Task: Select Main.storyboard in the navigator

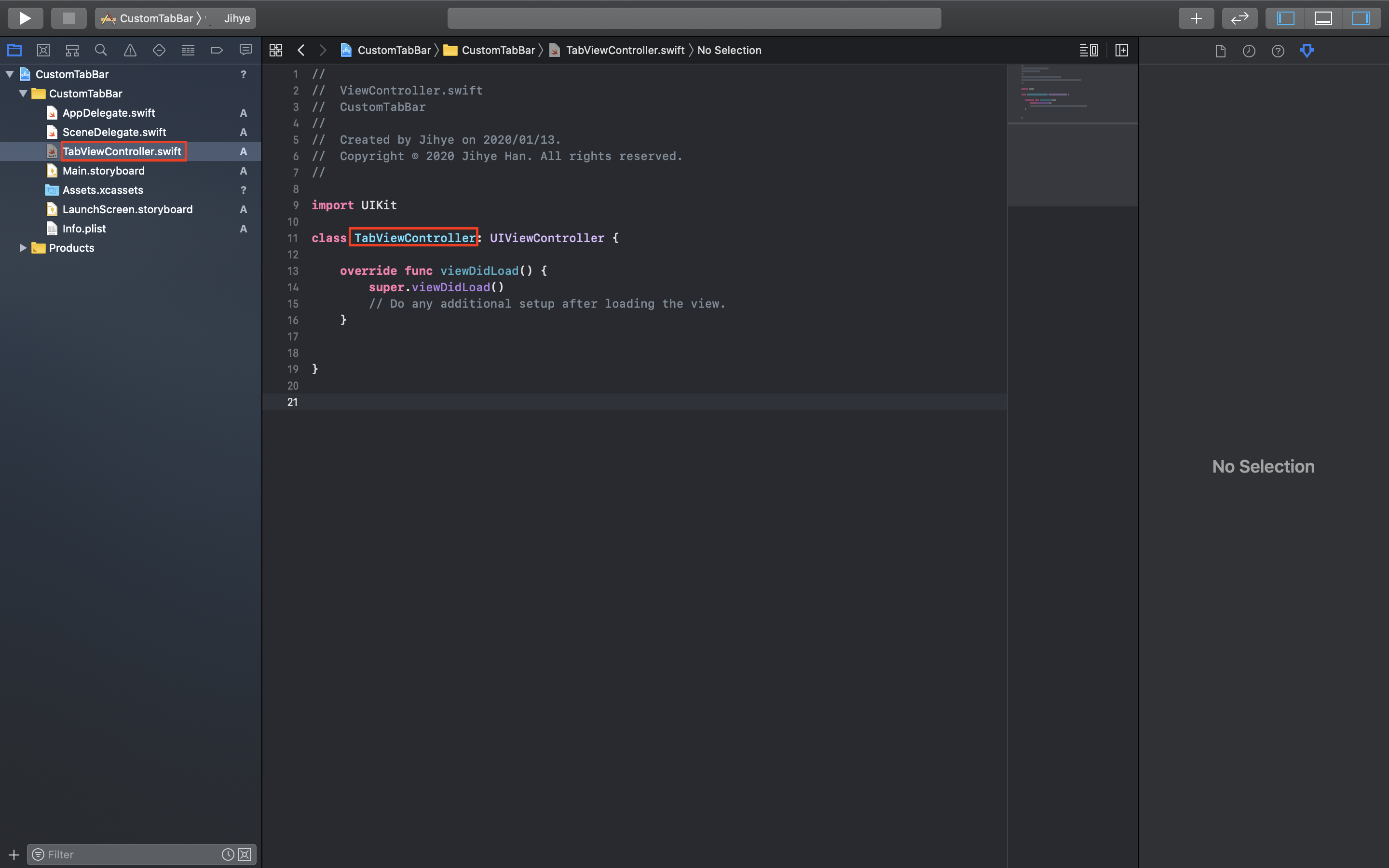Action: pyautogui.click(x=103, y=171)
